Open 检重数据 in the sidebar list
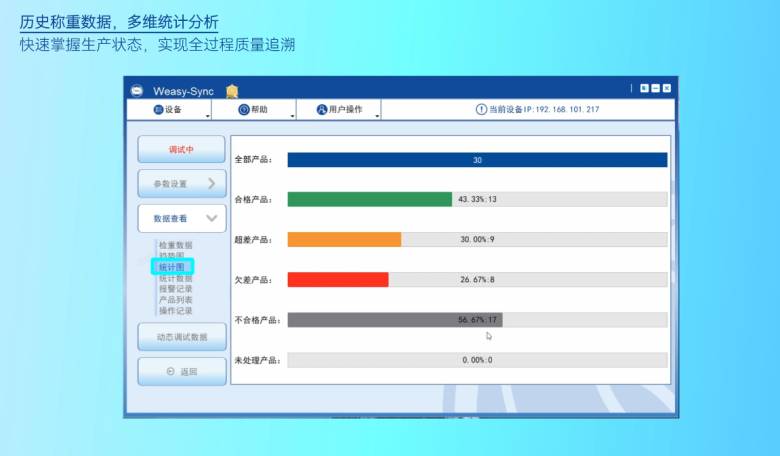The width and height of the screenshot is (780, 456). point(175,245)
